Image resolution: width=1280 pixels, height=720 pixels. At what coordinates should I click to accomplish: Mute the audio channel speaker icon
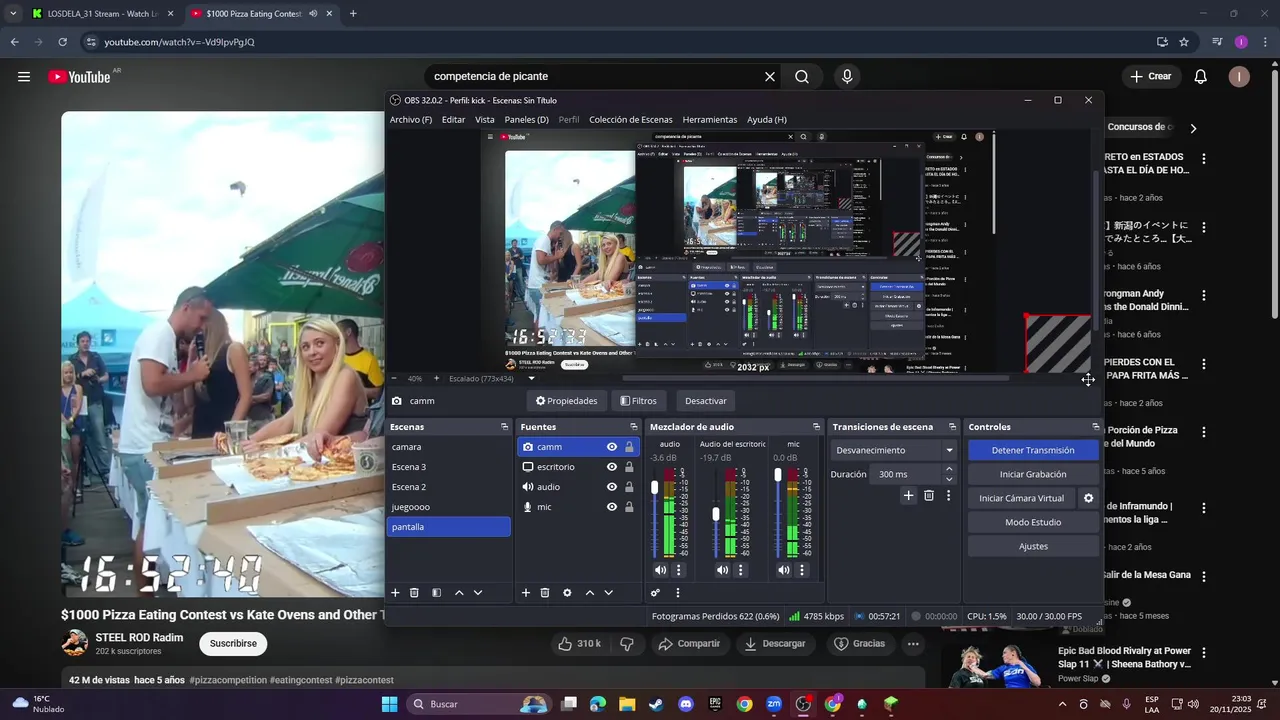[x=660, y=570]
